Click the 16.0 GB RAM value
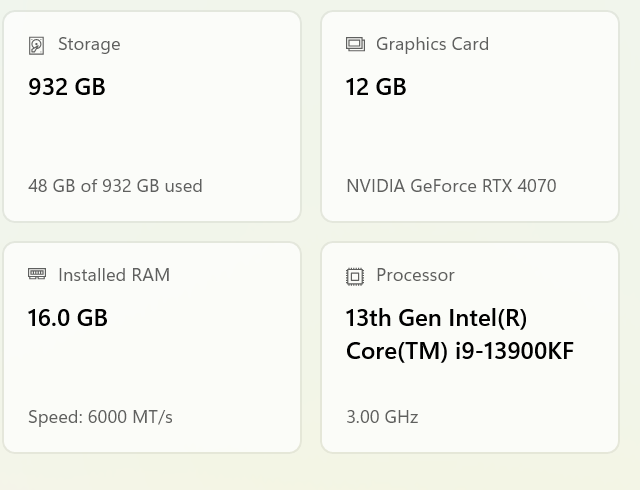The image size is (640, 490). pos(68,318)
